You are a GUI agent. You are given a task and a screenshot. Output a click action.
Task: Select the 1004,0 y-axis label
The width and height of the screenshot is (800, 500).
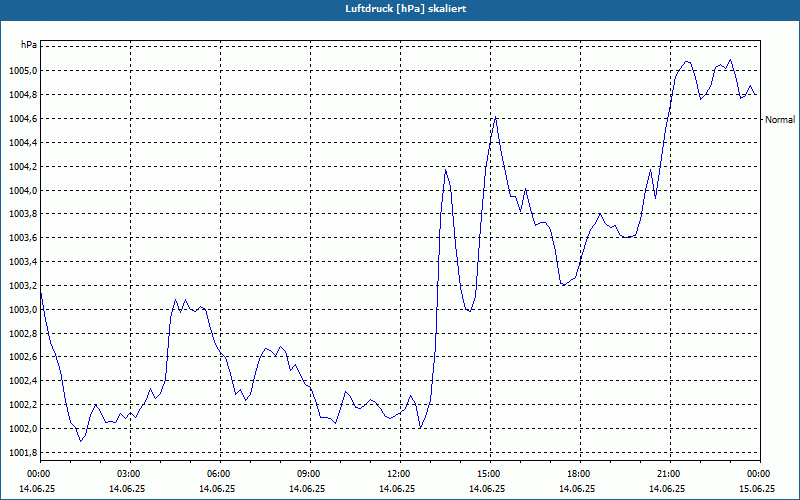coord(23,191)
